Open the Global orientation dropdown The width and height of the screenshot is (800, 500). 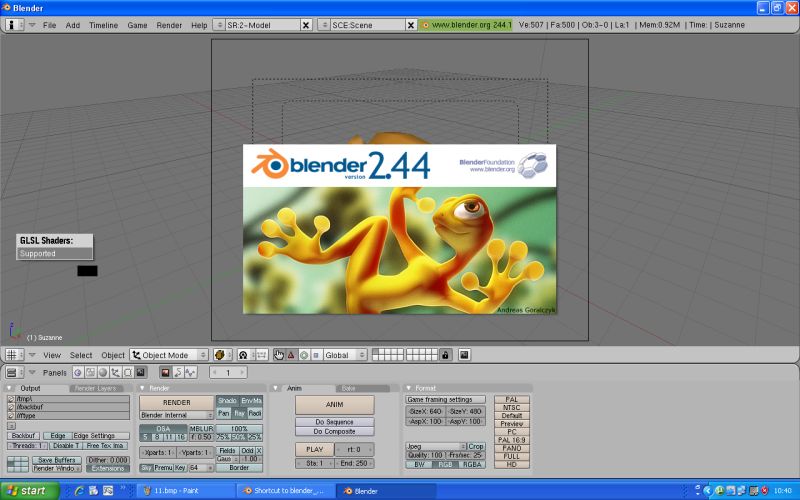pyautogui.click(x=345, y=355)
